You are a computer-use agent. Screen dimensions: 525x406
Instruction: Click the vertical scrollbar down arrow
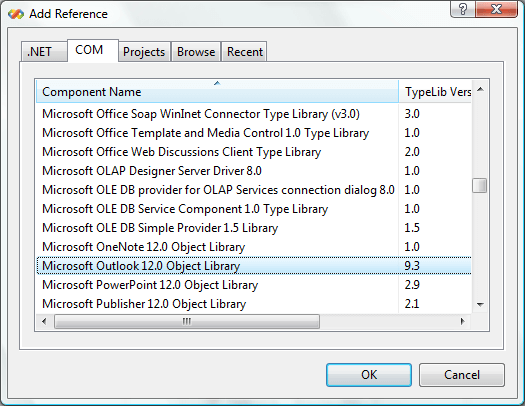coord(480,305)
